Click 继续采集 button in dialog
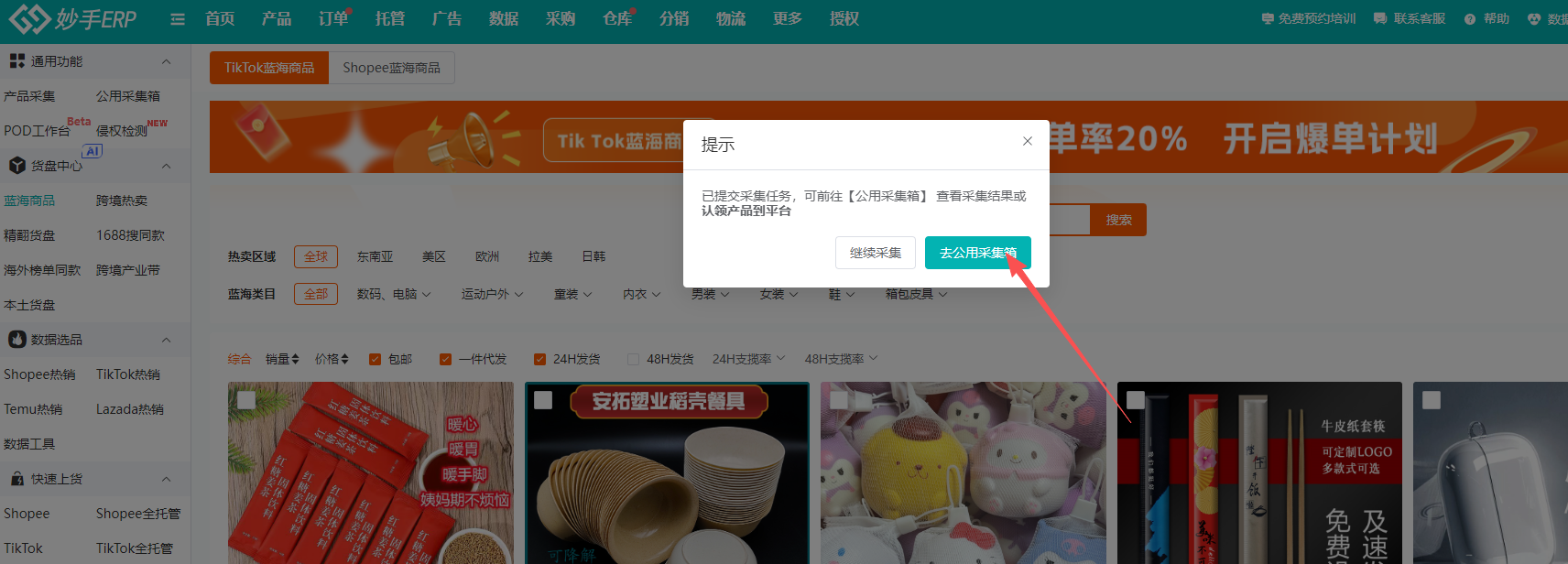 [x=876, y=253]
